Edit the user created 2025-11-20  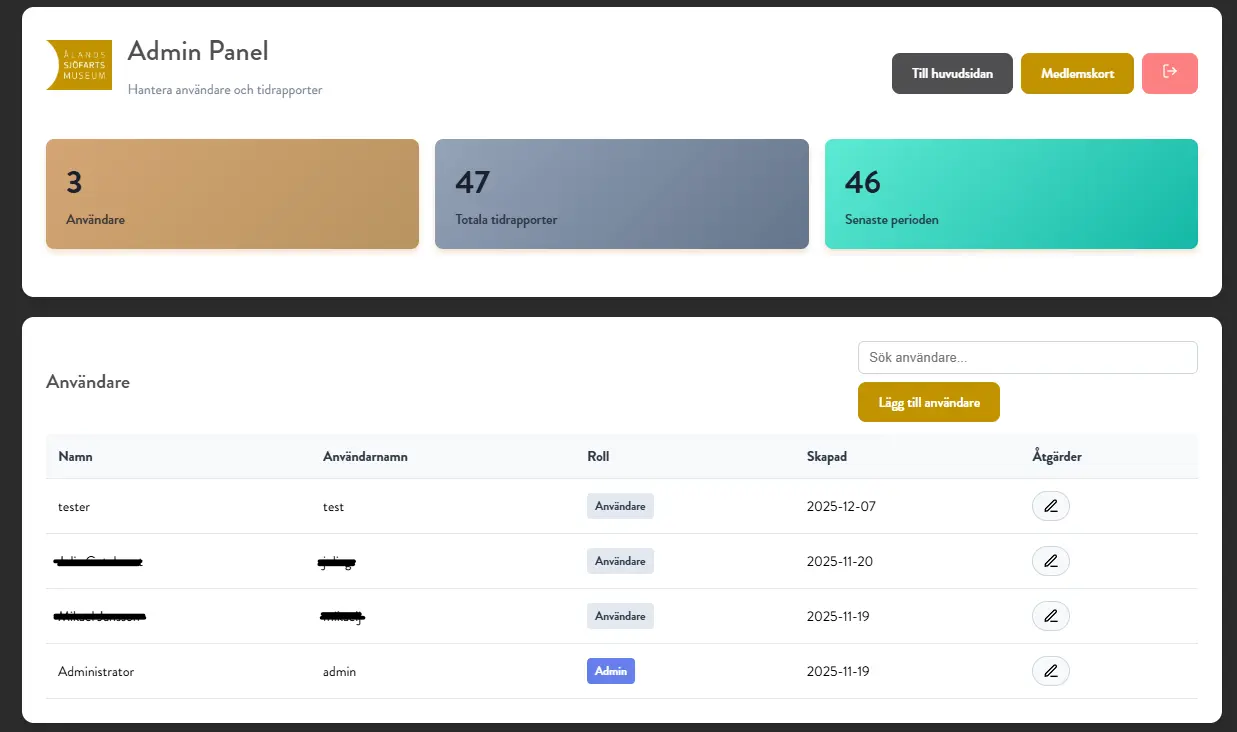(1050, 561)
